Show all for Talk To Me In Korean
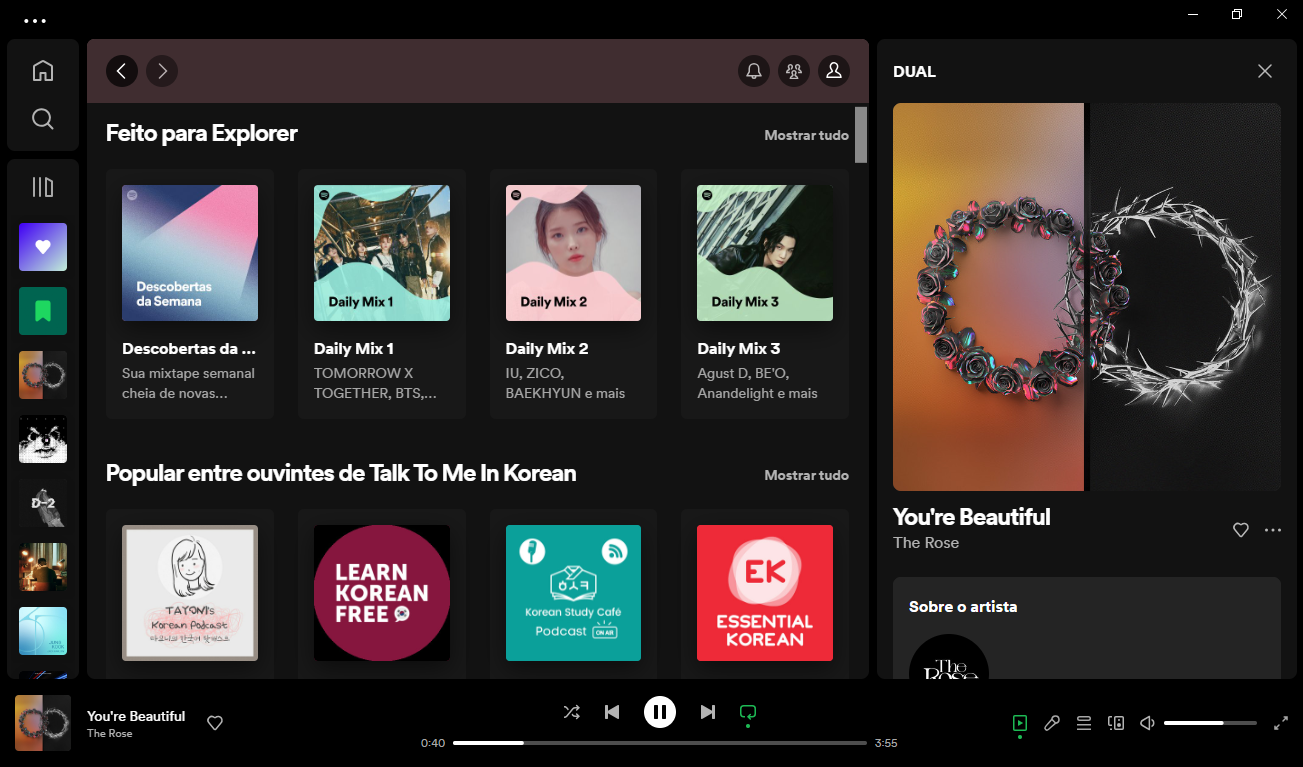This screenshot has width=1303, height=767. (806, 475)
